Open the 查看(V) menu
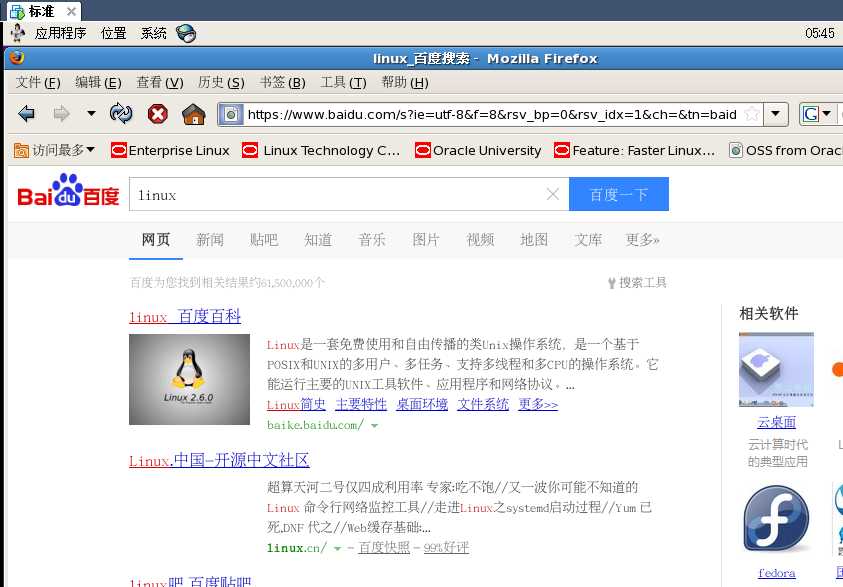The height and width of the screenshot is (587, 843). coord(160,82)
